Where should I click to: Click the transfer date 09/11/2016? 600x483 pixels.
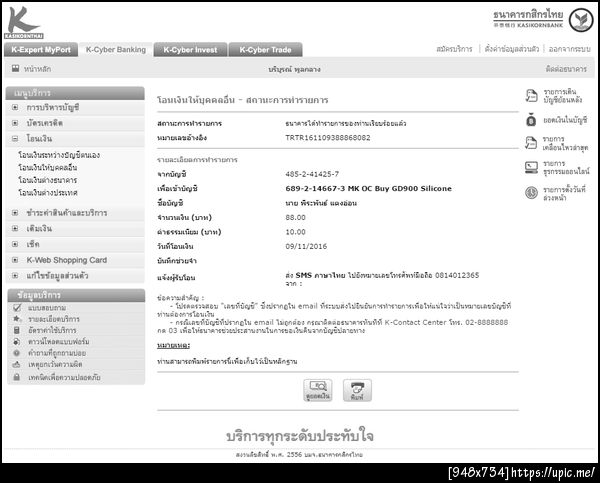pos(306,246)
